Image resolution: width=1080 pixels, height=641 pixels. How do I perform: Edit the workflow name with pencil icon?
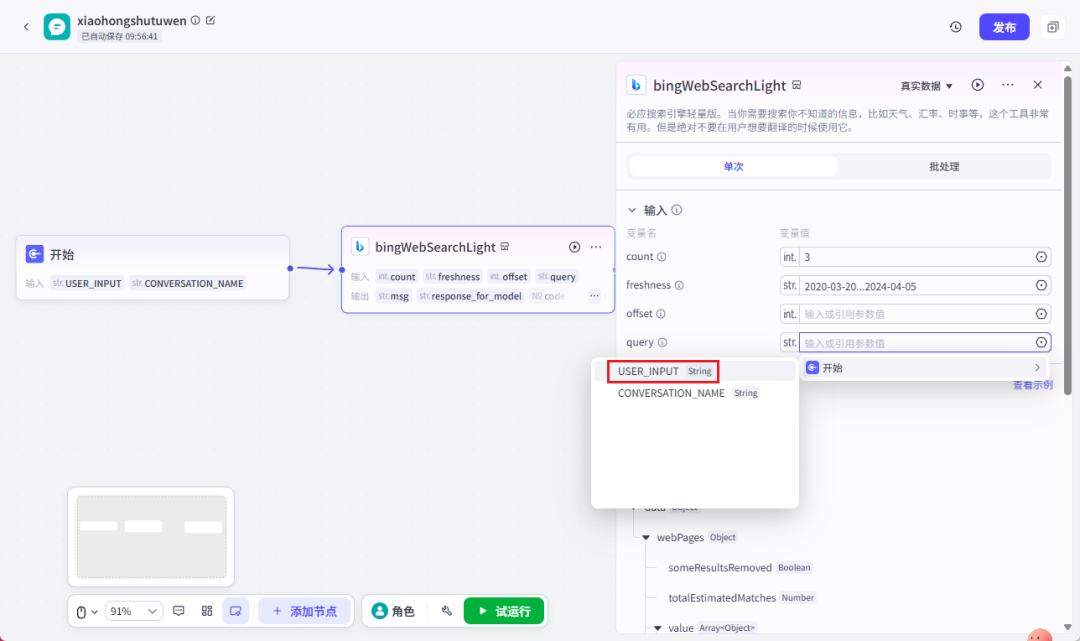coord(211,21)
